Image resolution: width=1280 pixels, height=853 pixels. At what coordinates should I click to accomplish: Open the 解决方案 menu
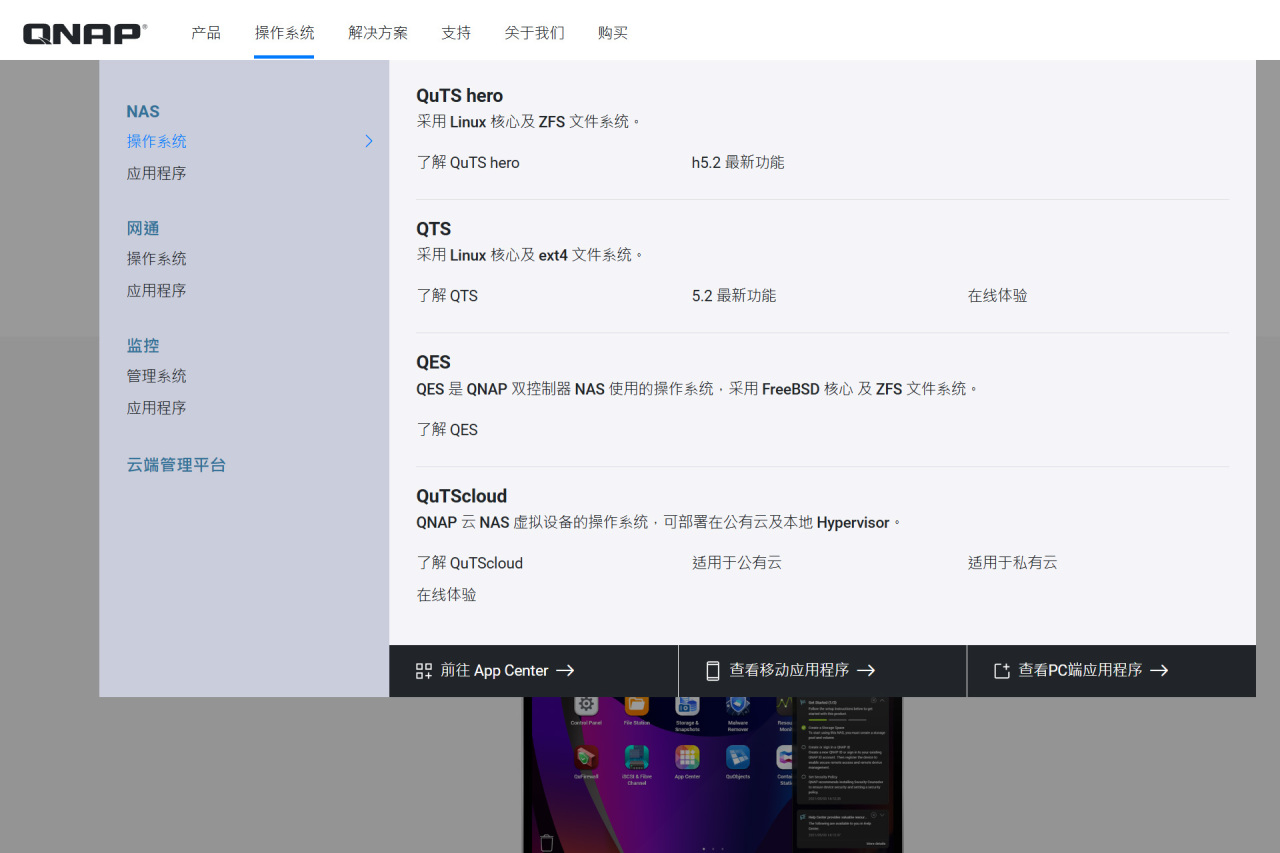378,32
